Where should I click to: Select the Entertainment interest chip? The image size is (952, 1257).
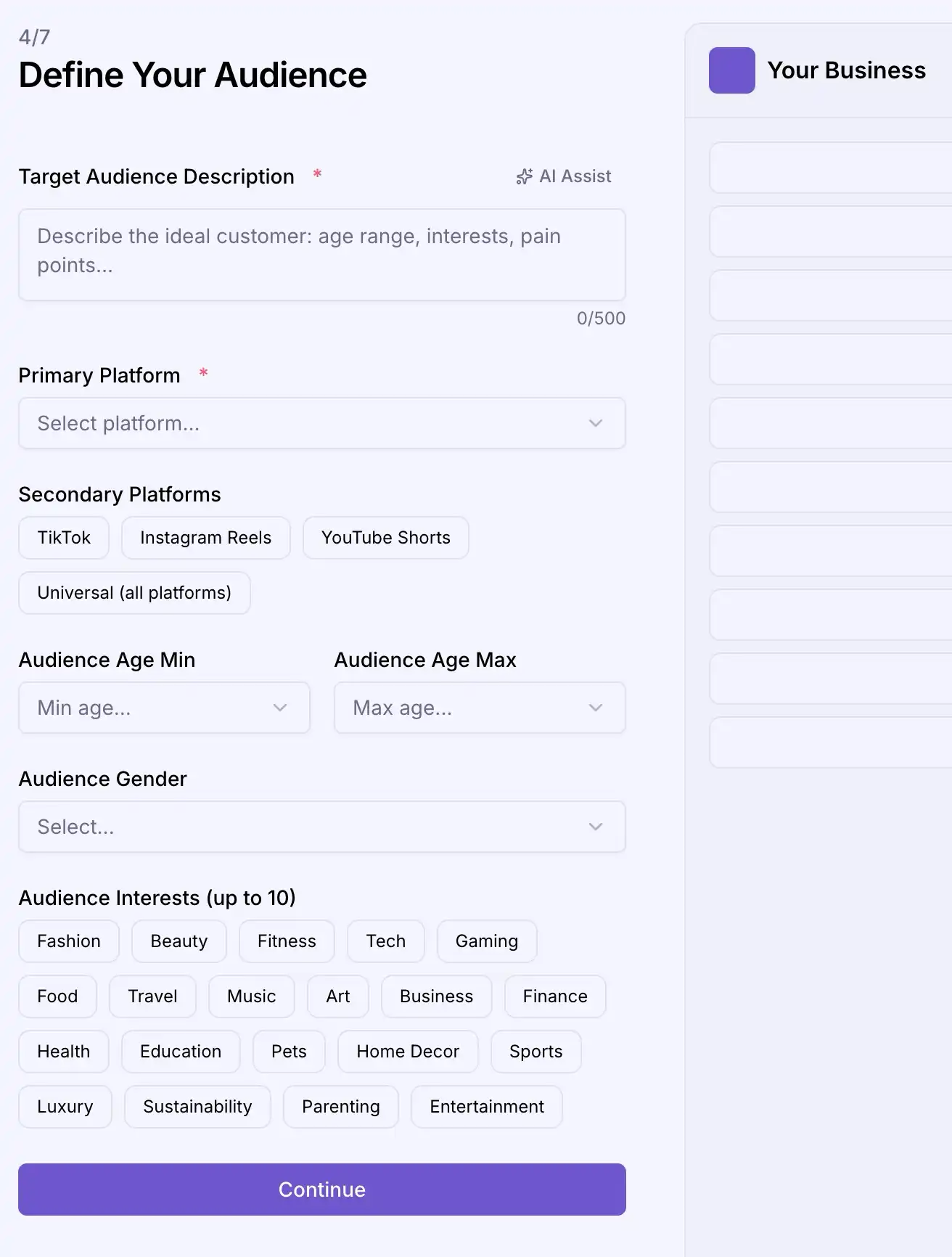tap(487, 1107)
